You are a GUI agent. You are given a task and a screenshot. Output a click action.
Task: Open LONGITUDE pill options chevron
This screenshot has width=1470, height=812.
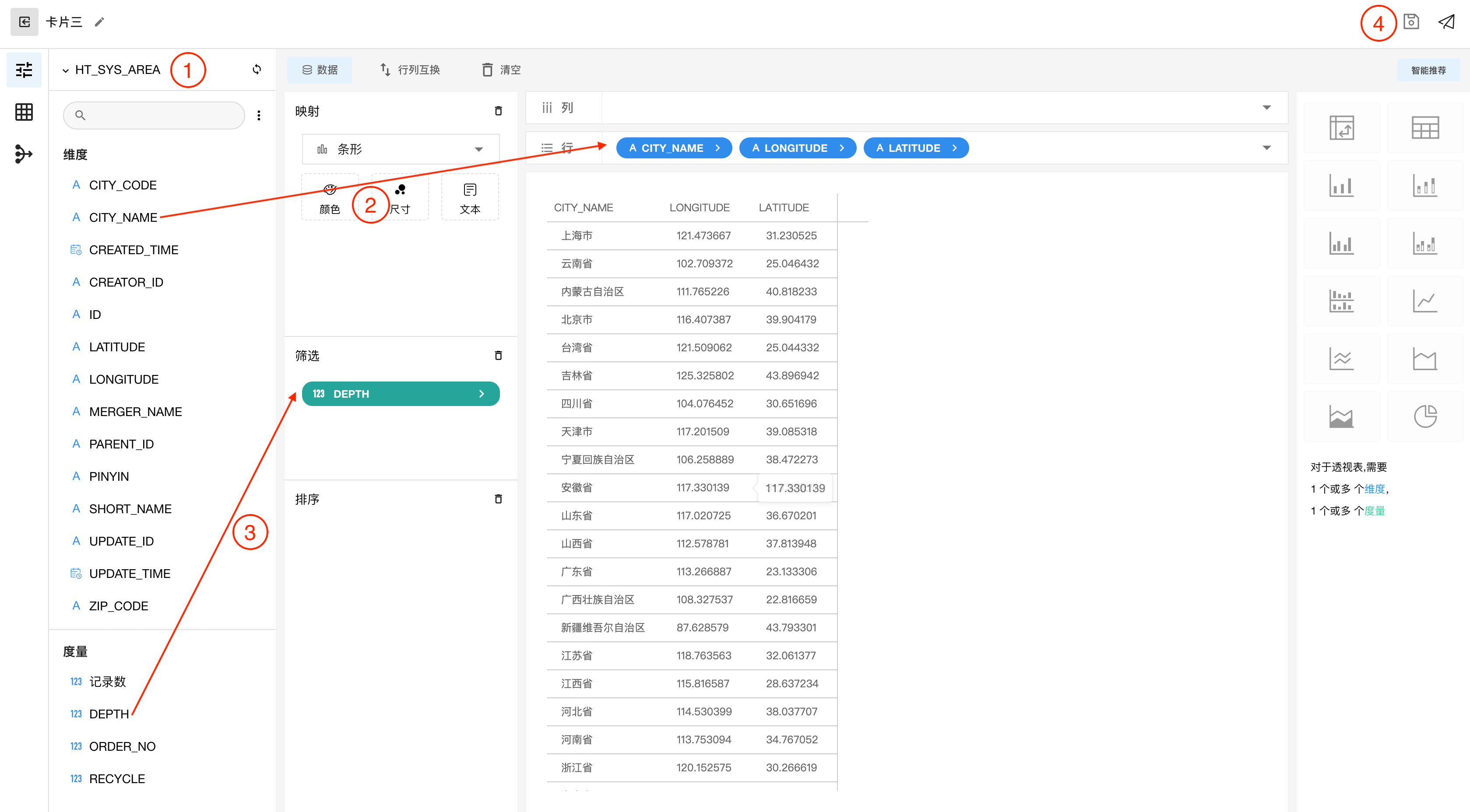842,148
